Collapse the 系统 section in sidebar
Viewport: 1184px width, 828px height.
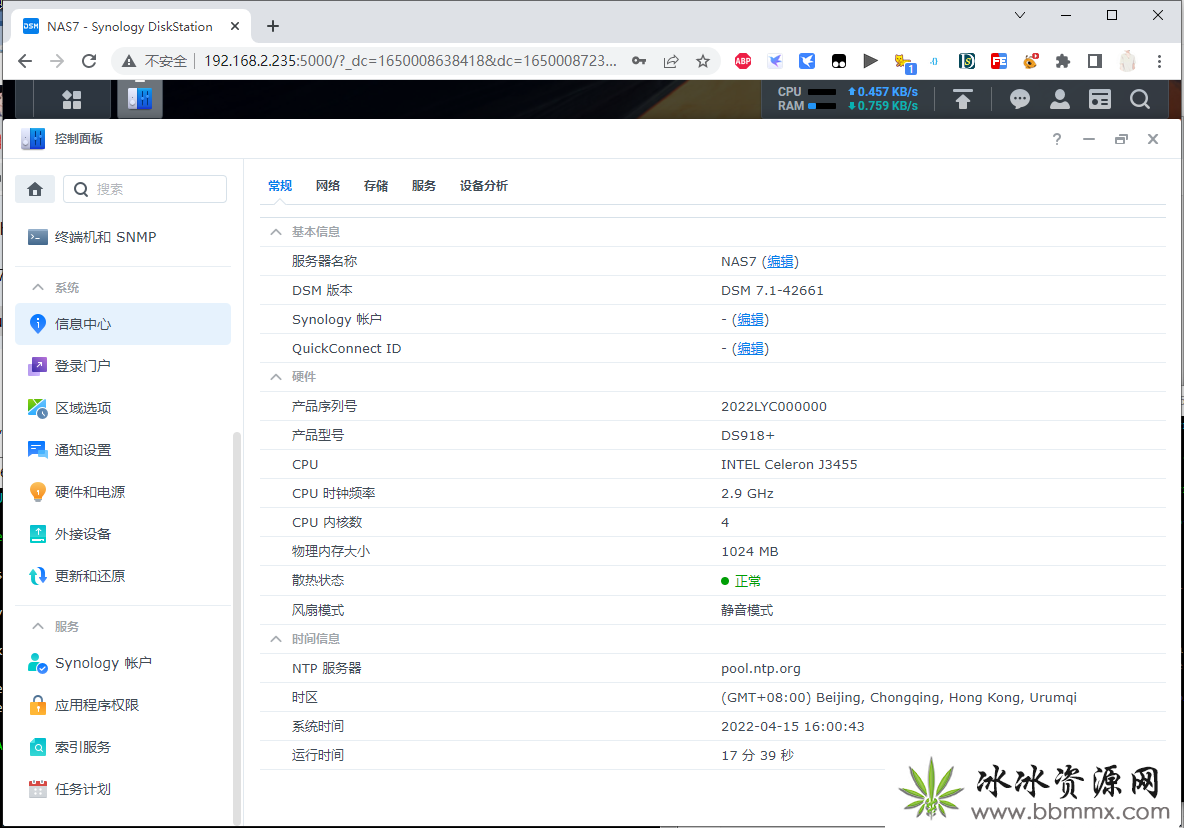(38, 288)
